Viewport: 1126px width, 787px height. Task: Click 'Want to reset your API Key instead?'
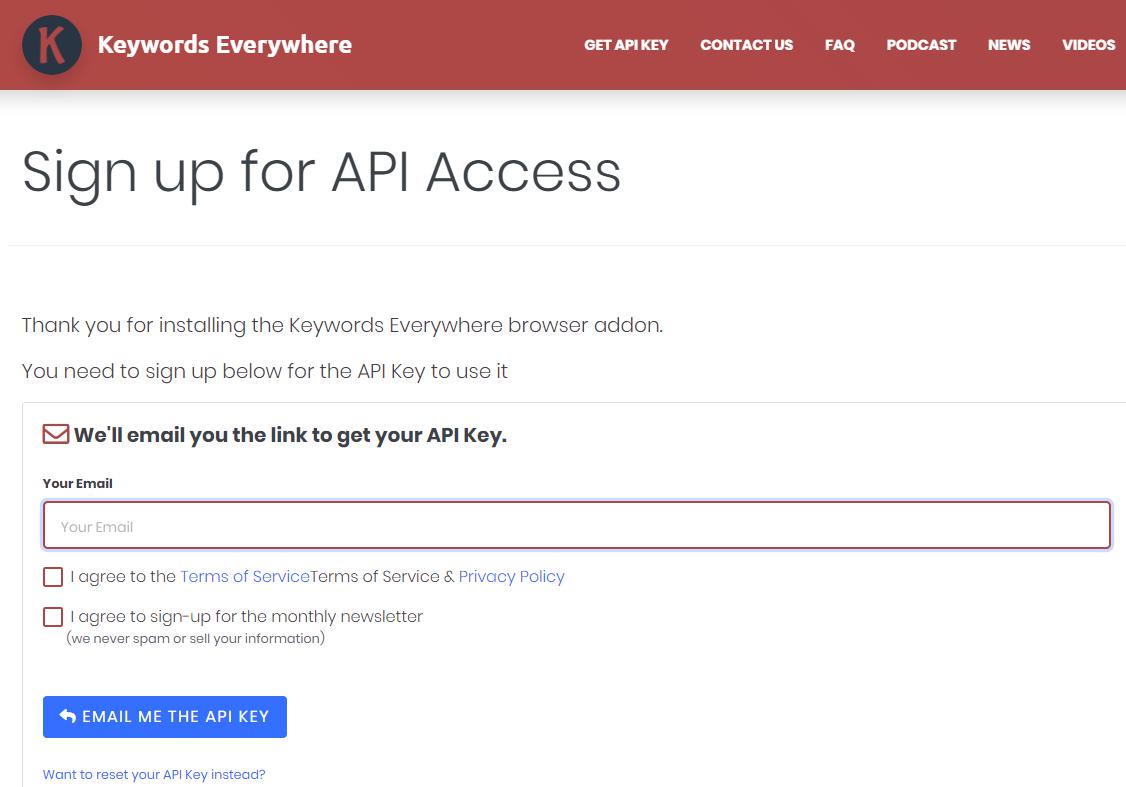[x=154, y=774]
